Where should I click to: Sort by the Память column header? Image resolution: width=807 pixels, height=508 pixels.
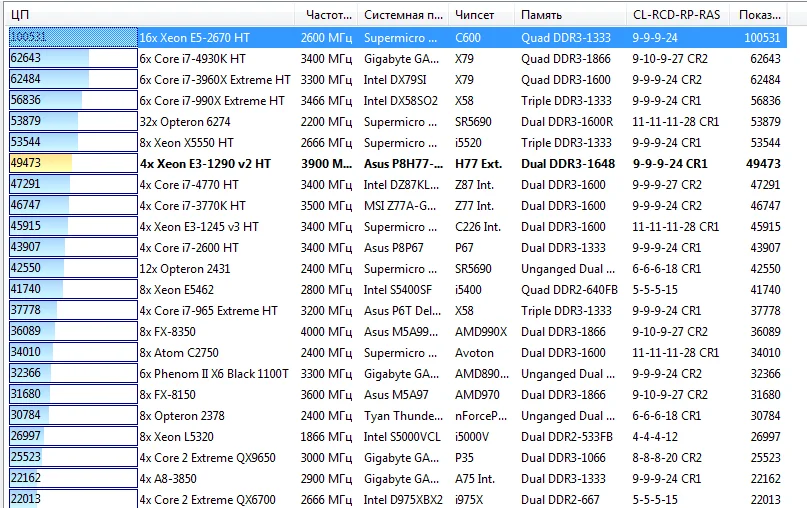[570, 14]
